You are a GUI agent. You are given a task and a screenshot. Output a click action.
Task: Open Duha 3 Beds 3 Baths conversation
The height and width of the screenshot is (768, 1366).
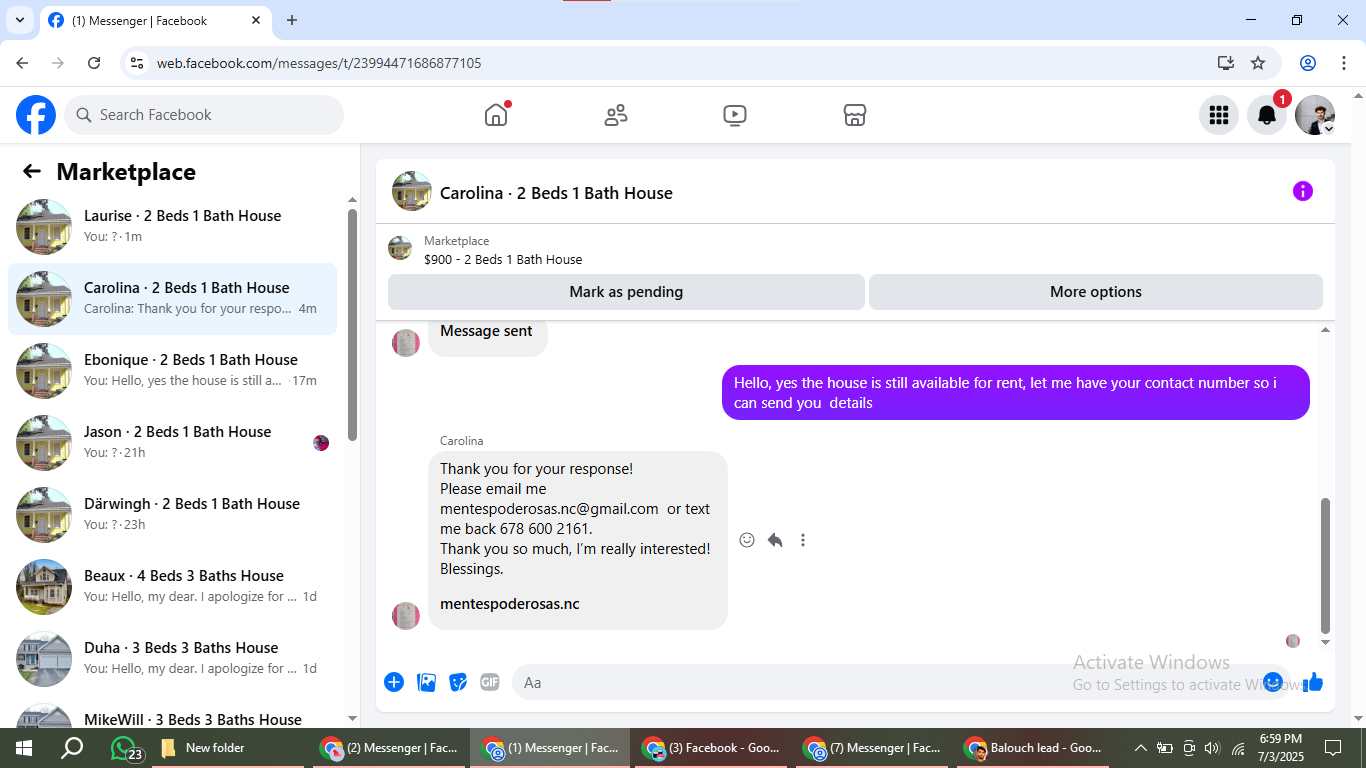pyautogui.click(x=172, y=659)
